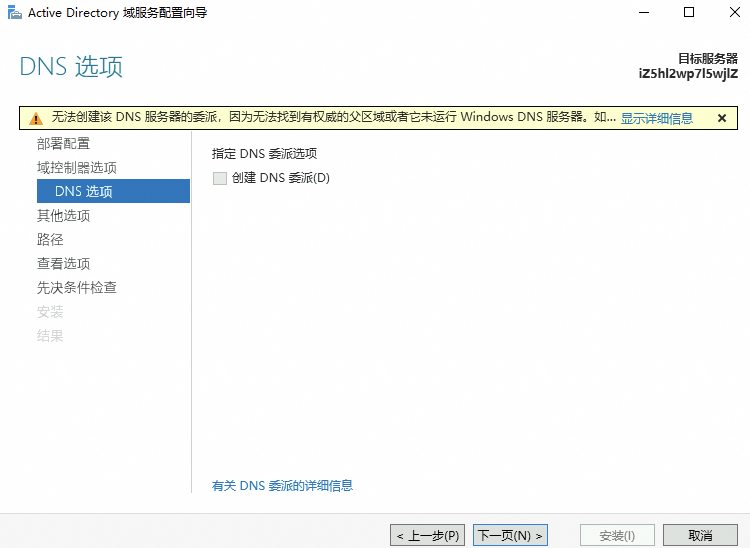Open 显示详细信息 link in warning banner
Screen dimensions: 750x548
pyautogui.click(x=657, y=118)
